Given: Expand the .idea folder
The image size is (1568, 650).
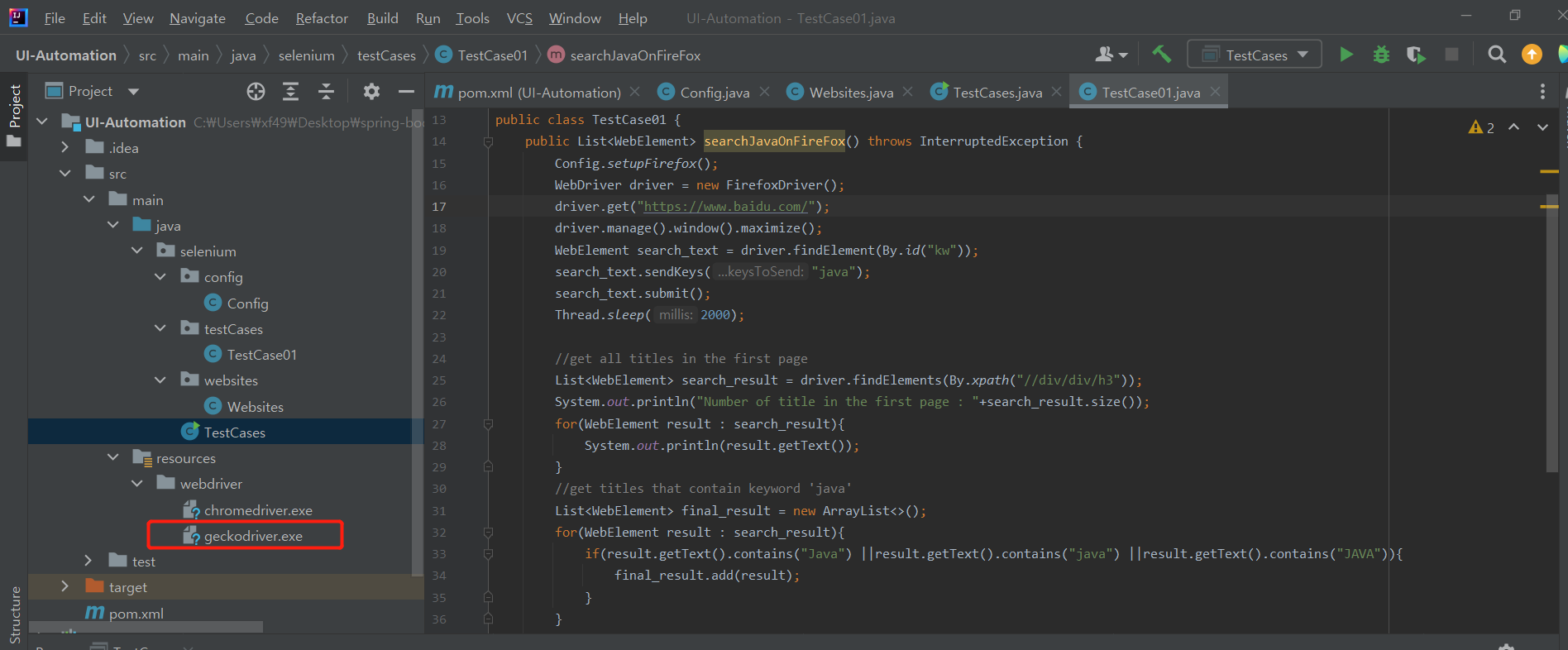Looking at the screenshot, I should pyautogui.click(x=65, y=147).
